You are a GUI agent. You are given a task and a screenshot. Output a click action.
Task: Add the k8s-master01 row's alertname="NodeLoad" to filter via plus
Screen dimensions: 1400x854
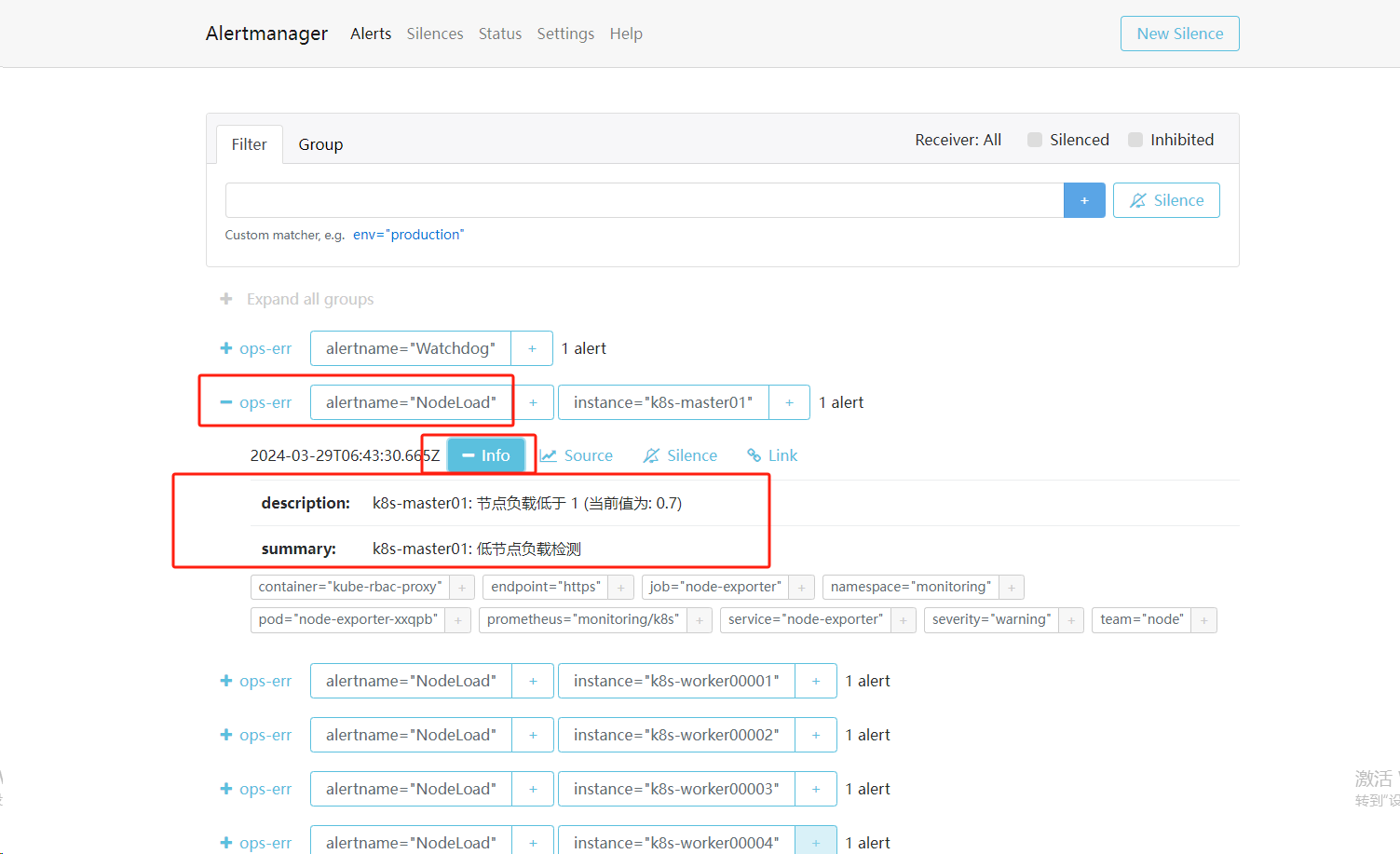pyautogui.click(x=533, y=402)
